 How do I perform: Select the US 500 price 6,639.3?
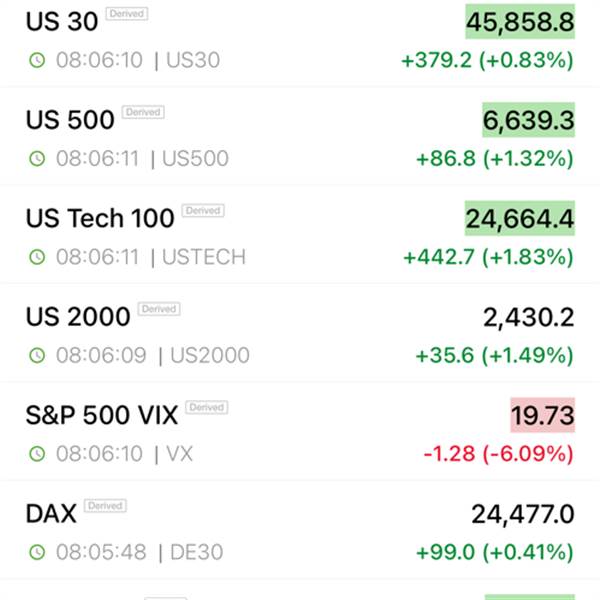pyautogui.click(x=528, y=121)
